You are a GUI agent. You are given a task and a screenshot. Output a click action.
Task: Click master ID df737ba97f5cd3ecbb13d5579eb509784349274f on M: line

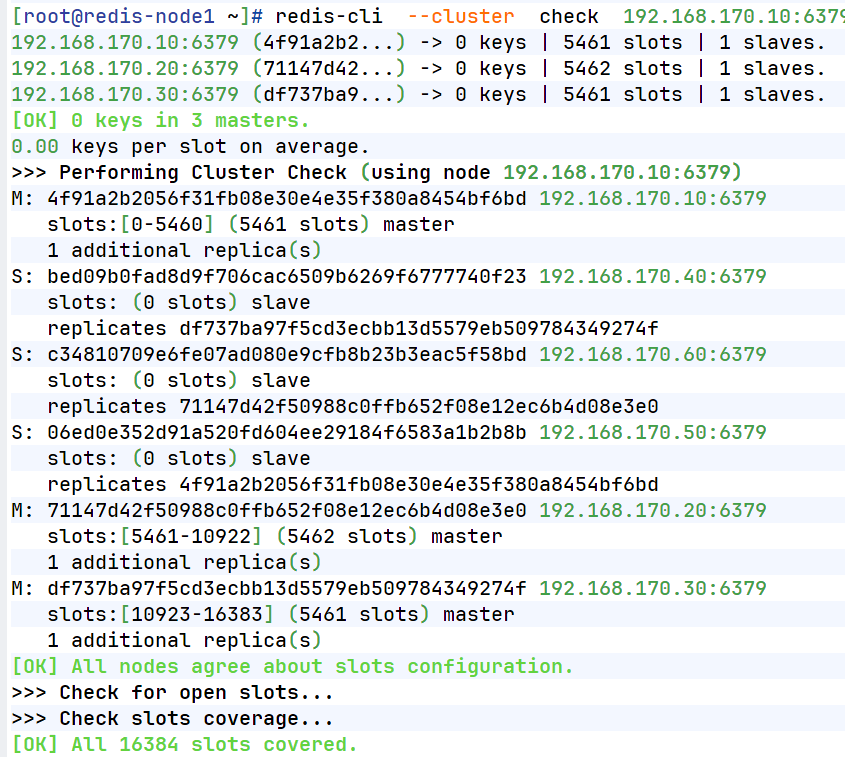pyautogui.click(x=287, y=588)
